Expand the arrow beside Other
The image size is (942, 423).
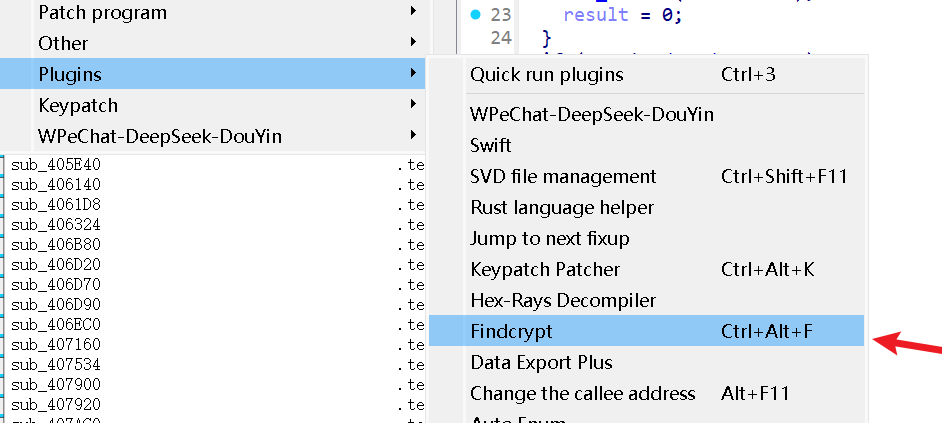tap(413, 42)
